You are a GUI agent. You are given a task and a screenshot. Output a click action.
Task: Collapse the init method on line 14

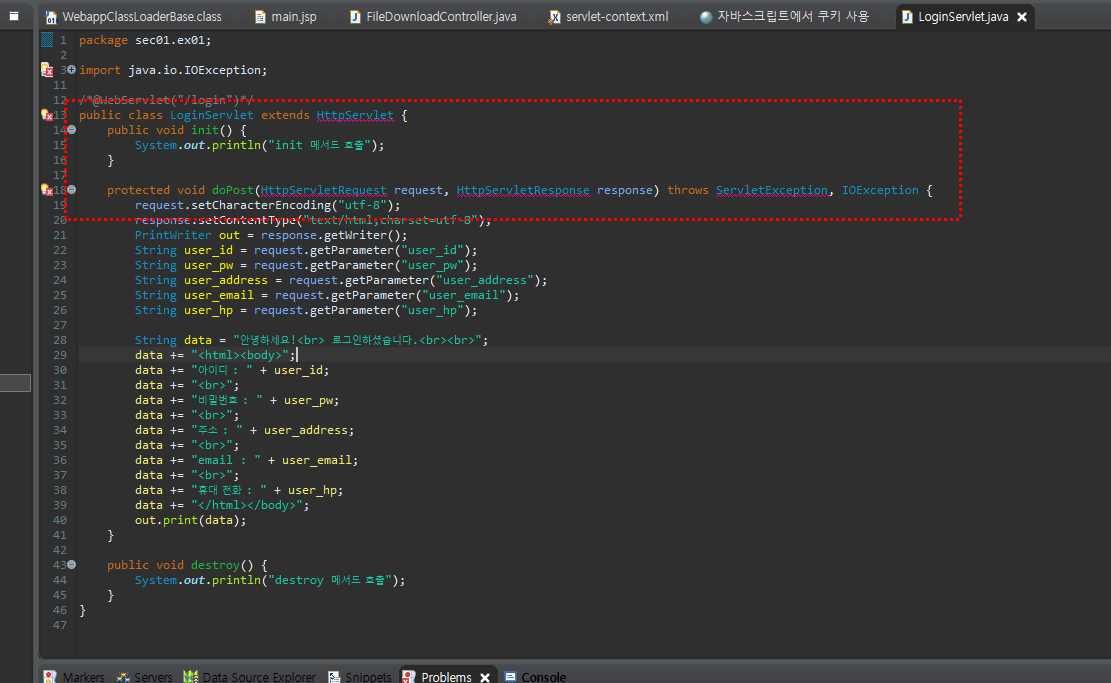pos(72,130)
